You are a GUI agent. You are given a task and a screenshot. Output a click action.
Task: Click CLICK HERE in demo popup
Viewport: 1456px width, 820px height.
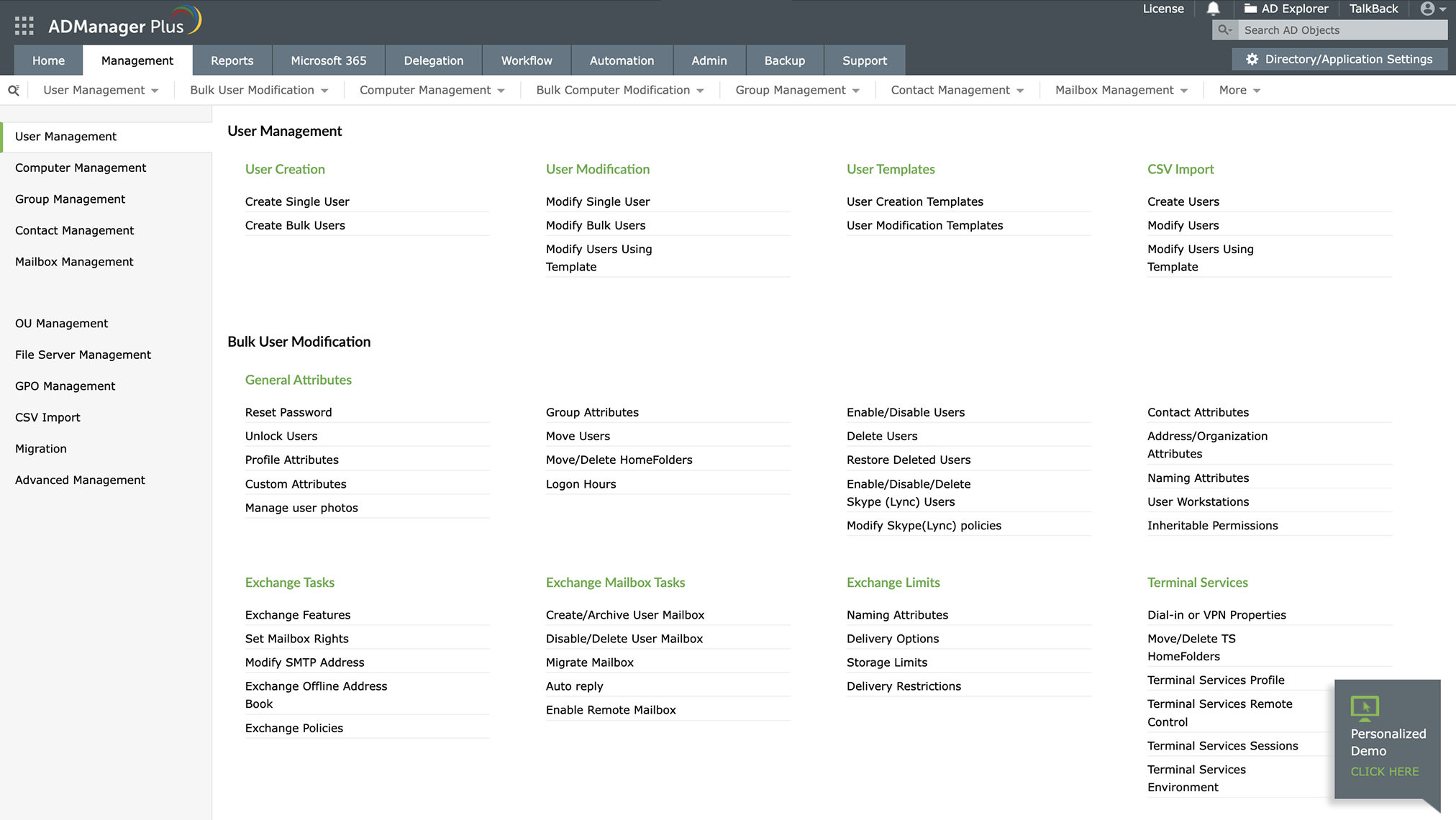click(x=1384, y=771)
